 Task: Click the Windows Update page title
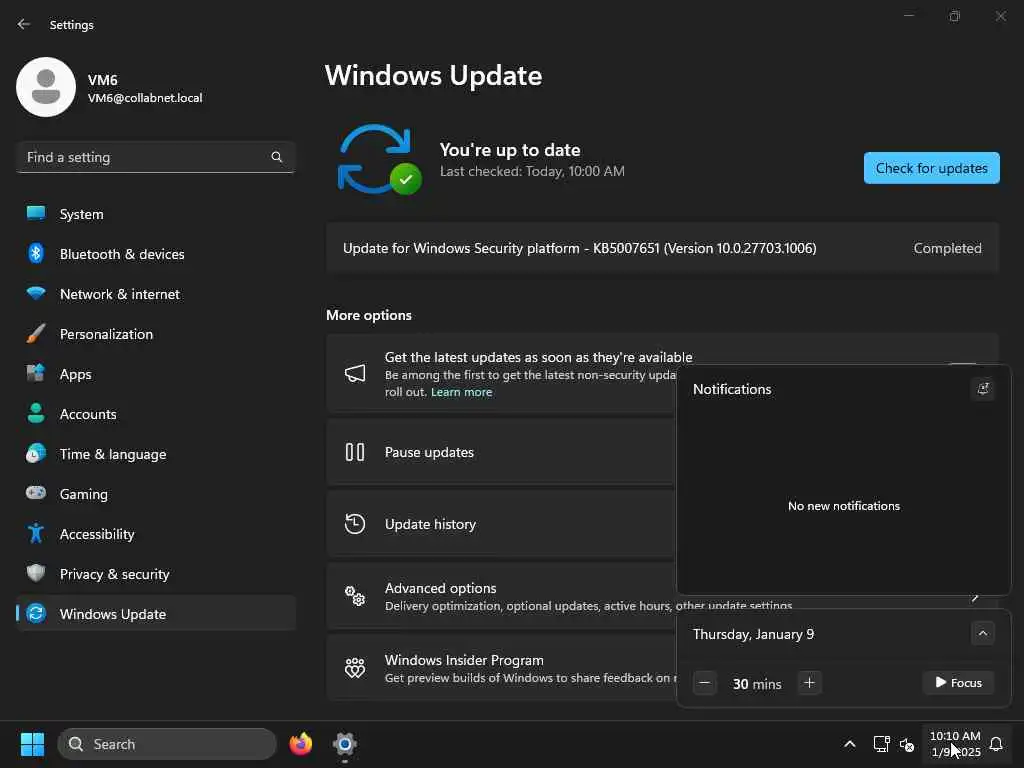[433, 76]
